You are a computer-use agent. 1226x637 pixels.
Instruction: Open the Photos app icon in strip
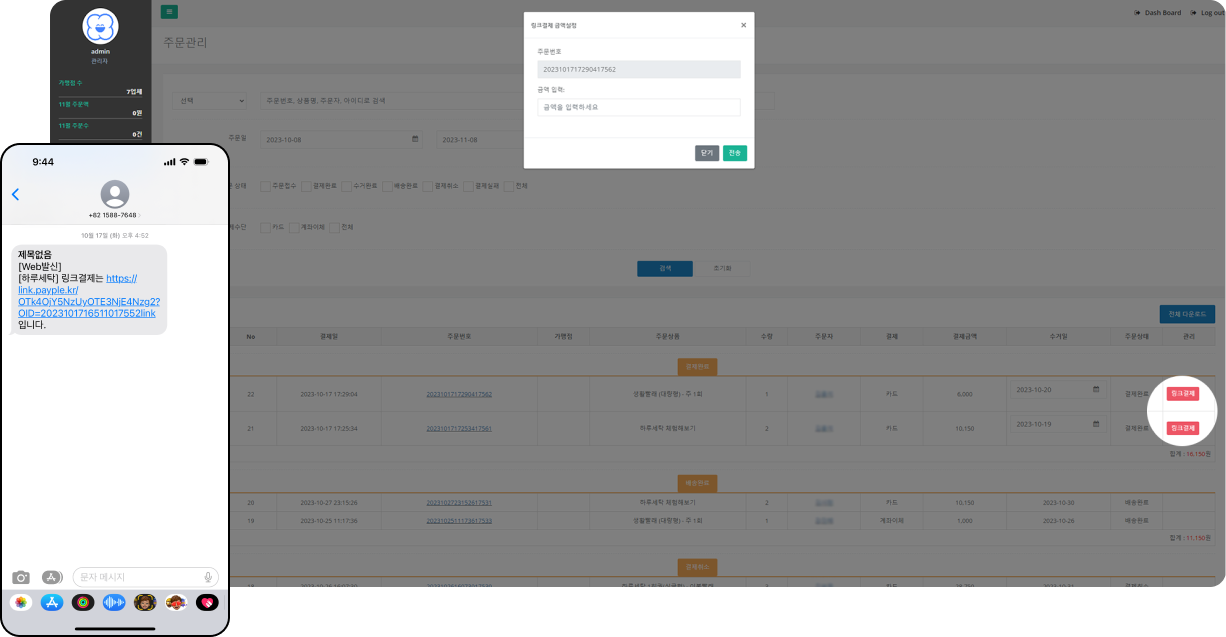tap(21, 602)
